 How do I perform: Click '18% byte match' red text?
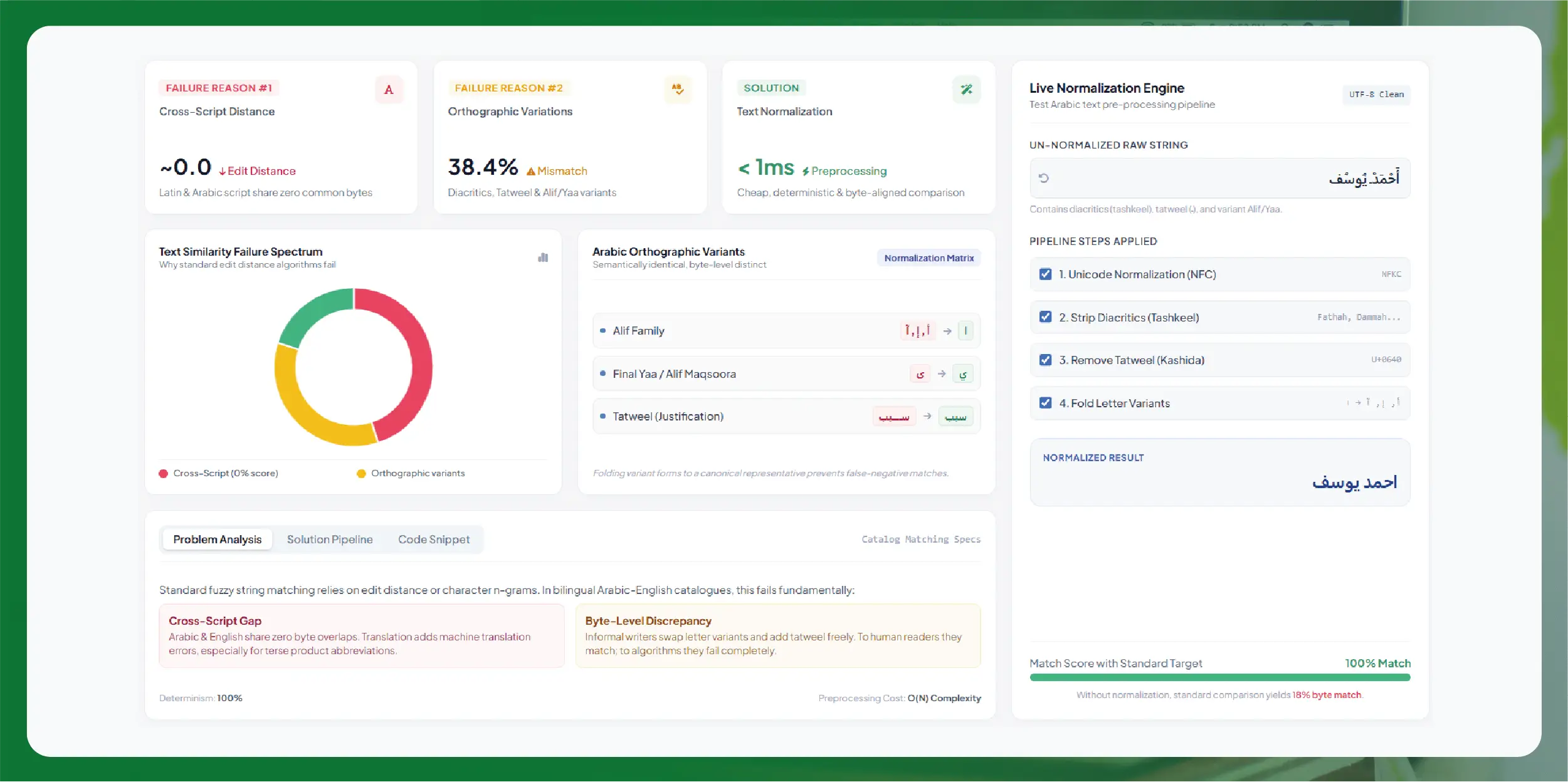(x=1327, y=695)
